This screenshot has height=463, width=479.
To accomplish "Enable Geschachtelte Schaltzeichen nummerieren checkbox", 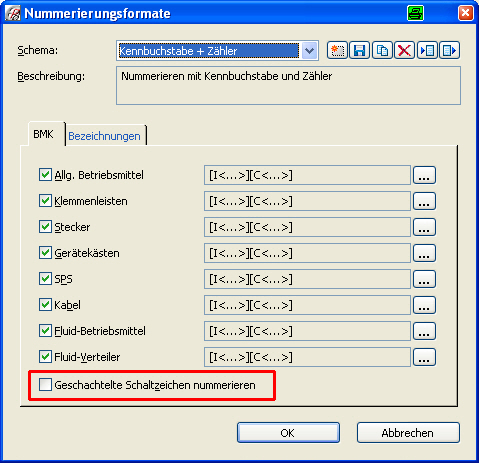I will 45,384.
